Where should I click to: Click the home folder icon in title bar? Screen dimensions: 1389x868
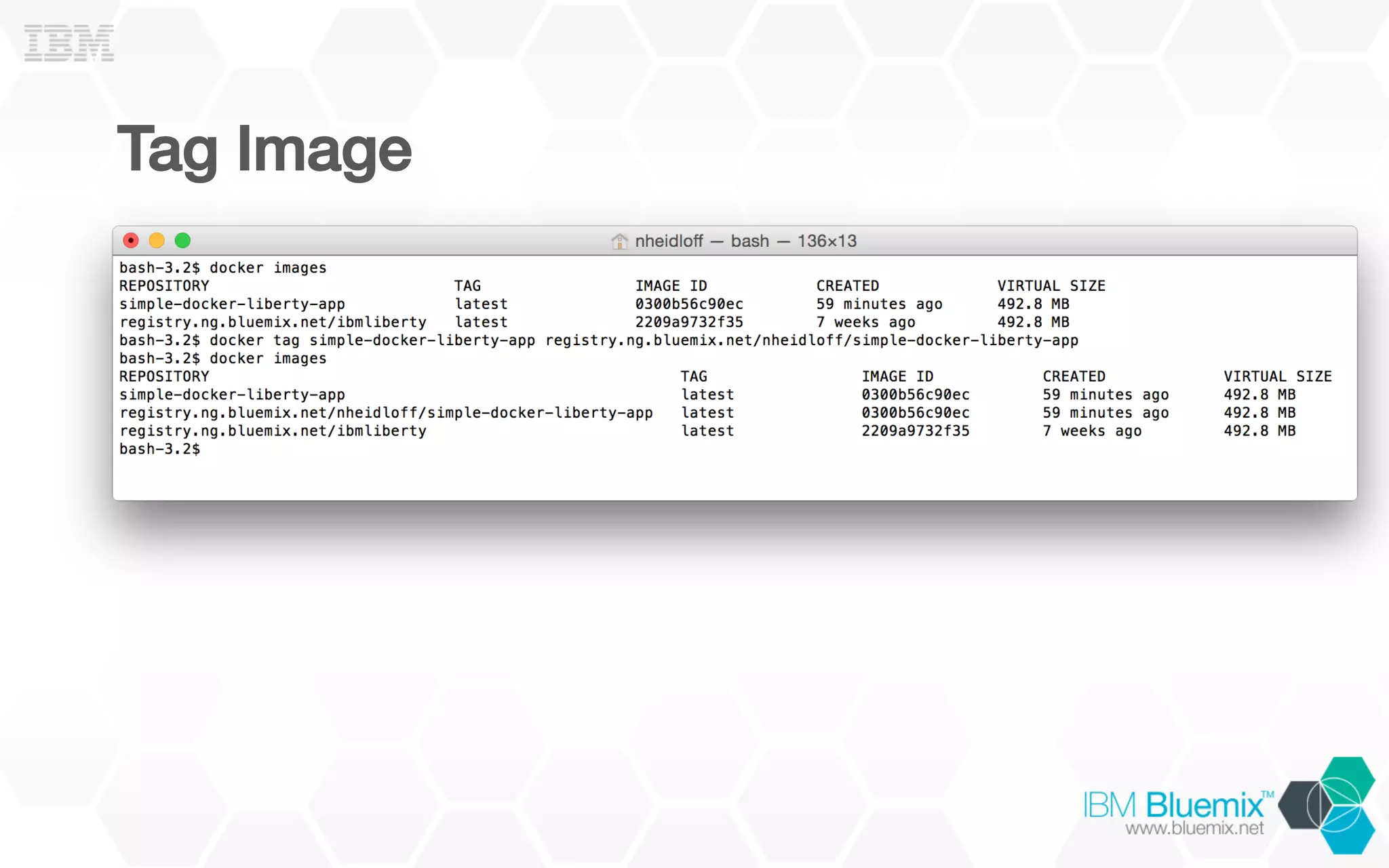click(619, 241)
